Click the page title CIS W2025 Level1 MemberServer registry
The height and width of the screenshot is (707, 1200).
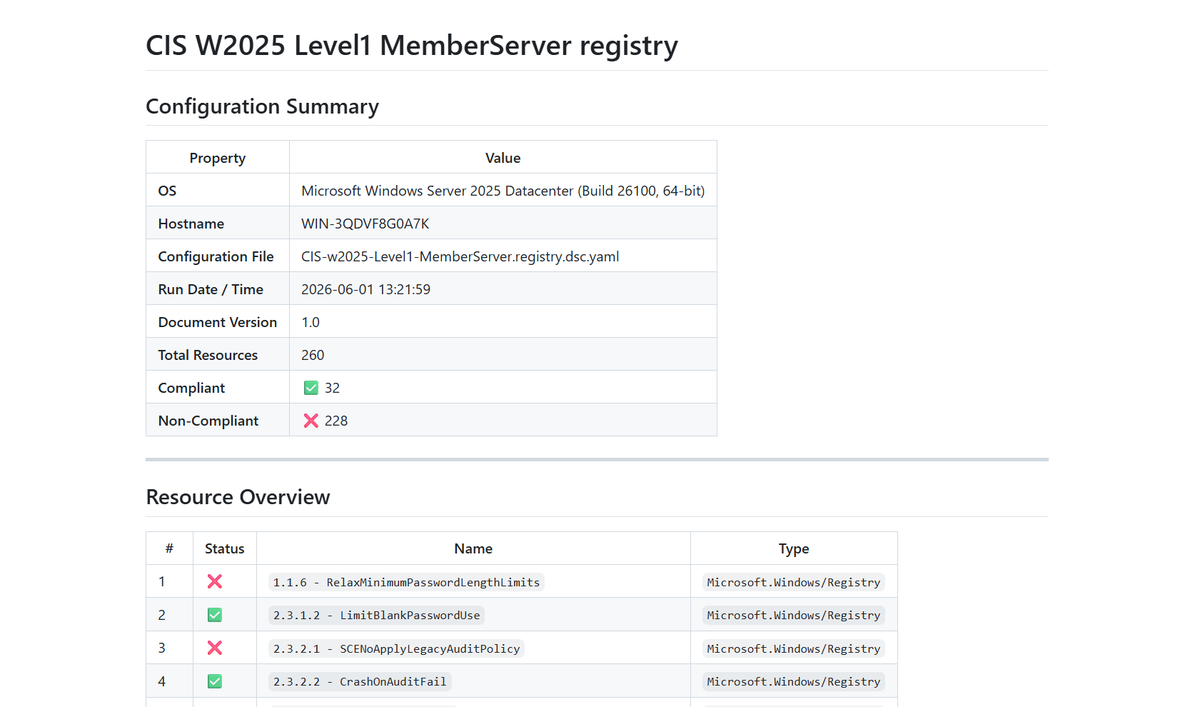[x=412, y=45]
